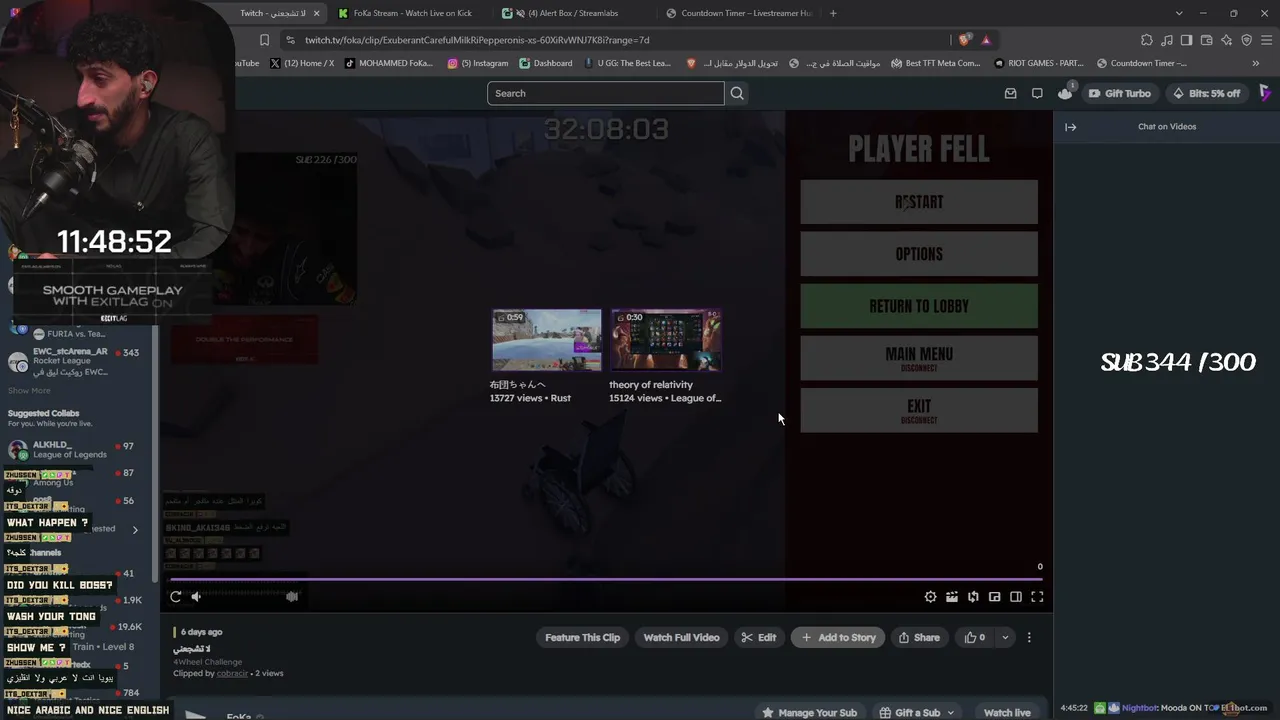This screenshot has height=720, width=1280.
Task: Open the cobracir clipper profile link
Action: [233, 674]
